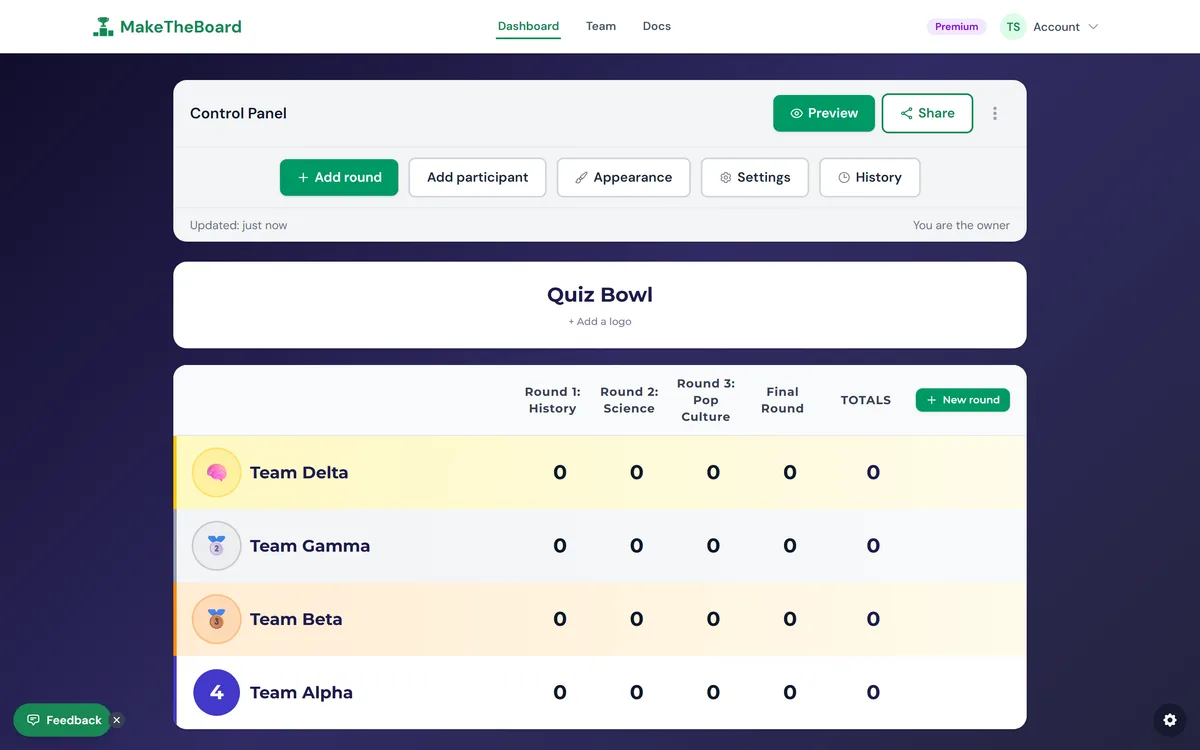Open the Feedback widget
Screen dimensions: 1200x750
[x=62, y=720]
